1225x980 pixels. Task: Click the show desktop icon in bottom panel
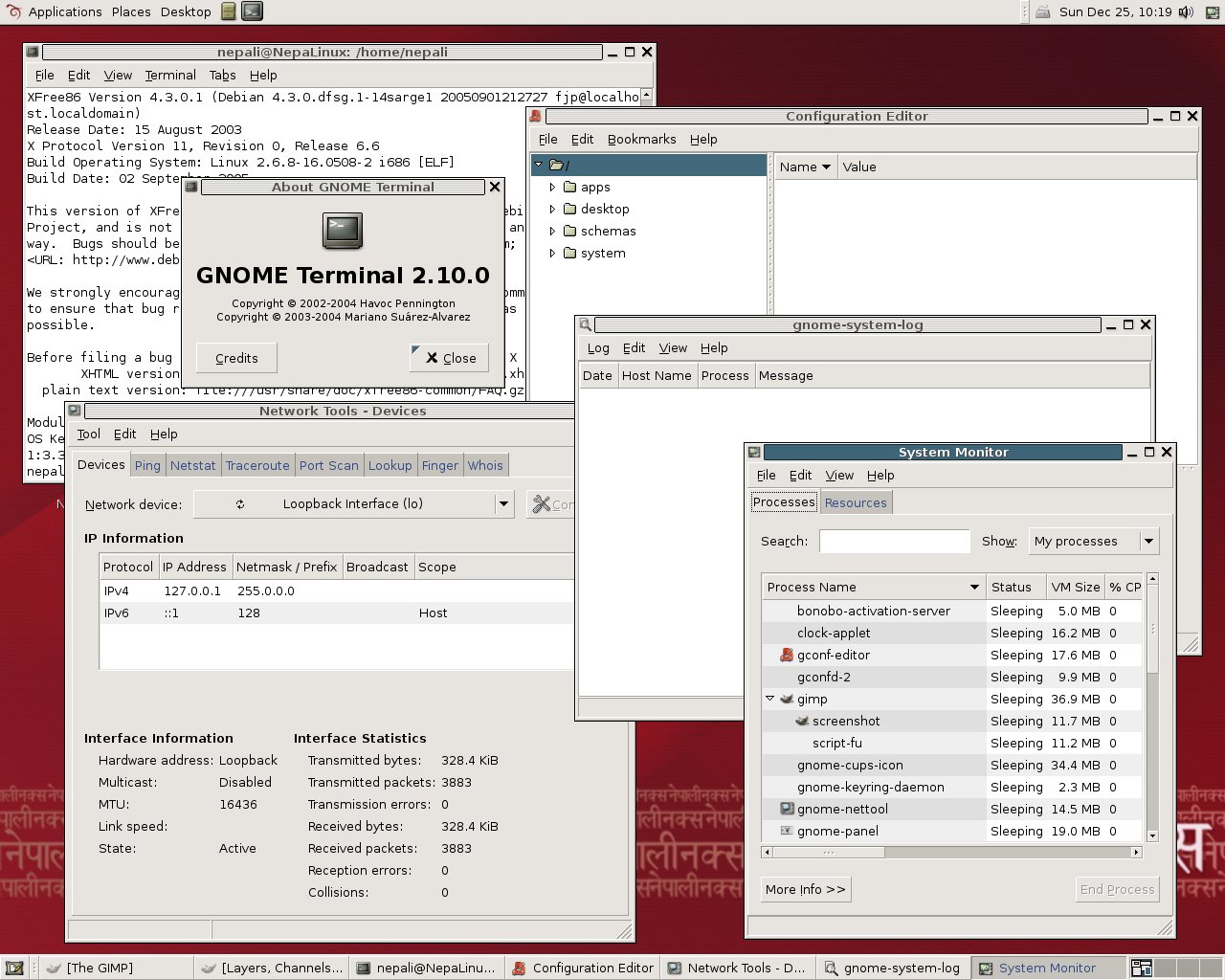(x=14, y=968)
